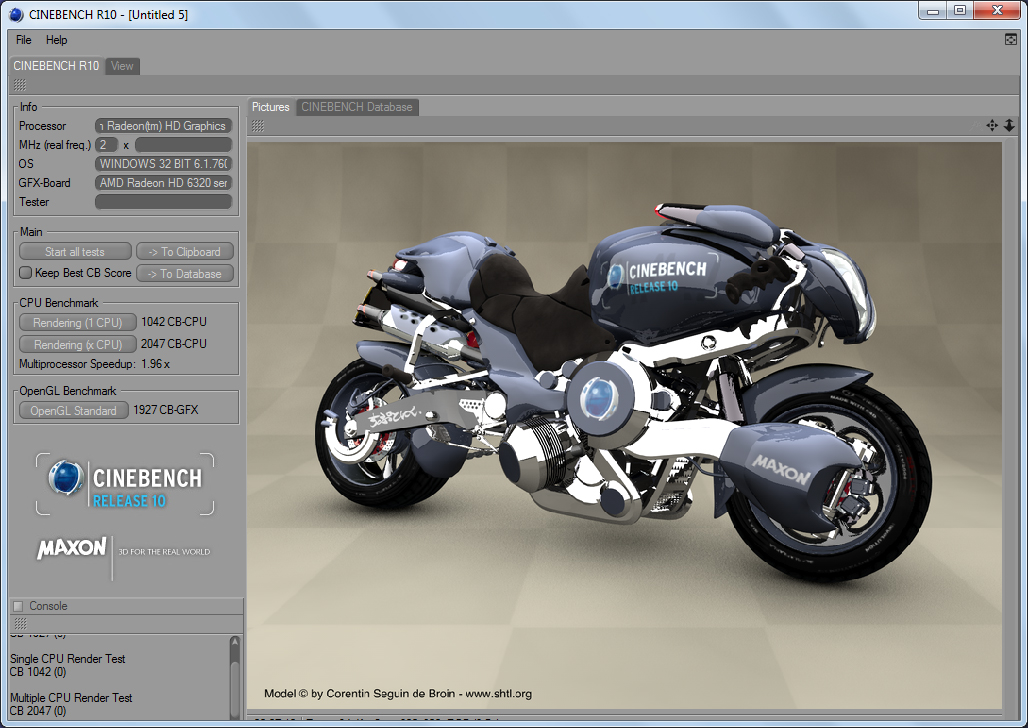Send results with To Database button
Image resolution: width=1028 pixels, height=728 pixels.
(x=185, y=273)
